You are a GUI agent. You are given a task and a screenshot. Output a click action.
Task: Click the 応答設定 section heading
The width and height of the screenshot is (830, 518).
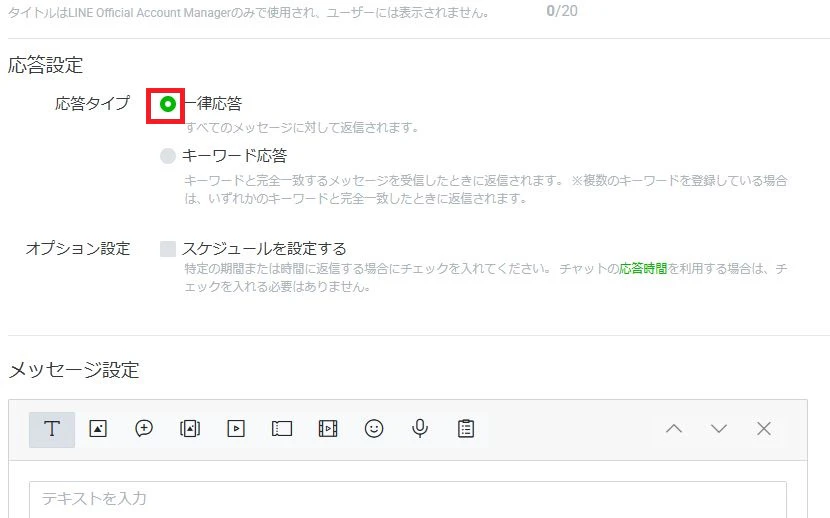pos(46,66)
